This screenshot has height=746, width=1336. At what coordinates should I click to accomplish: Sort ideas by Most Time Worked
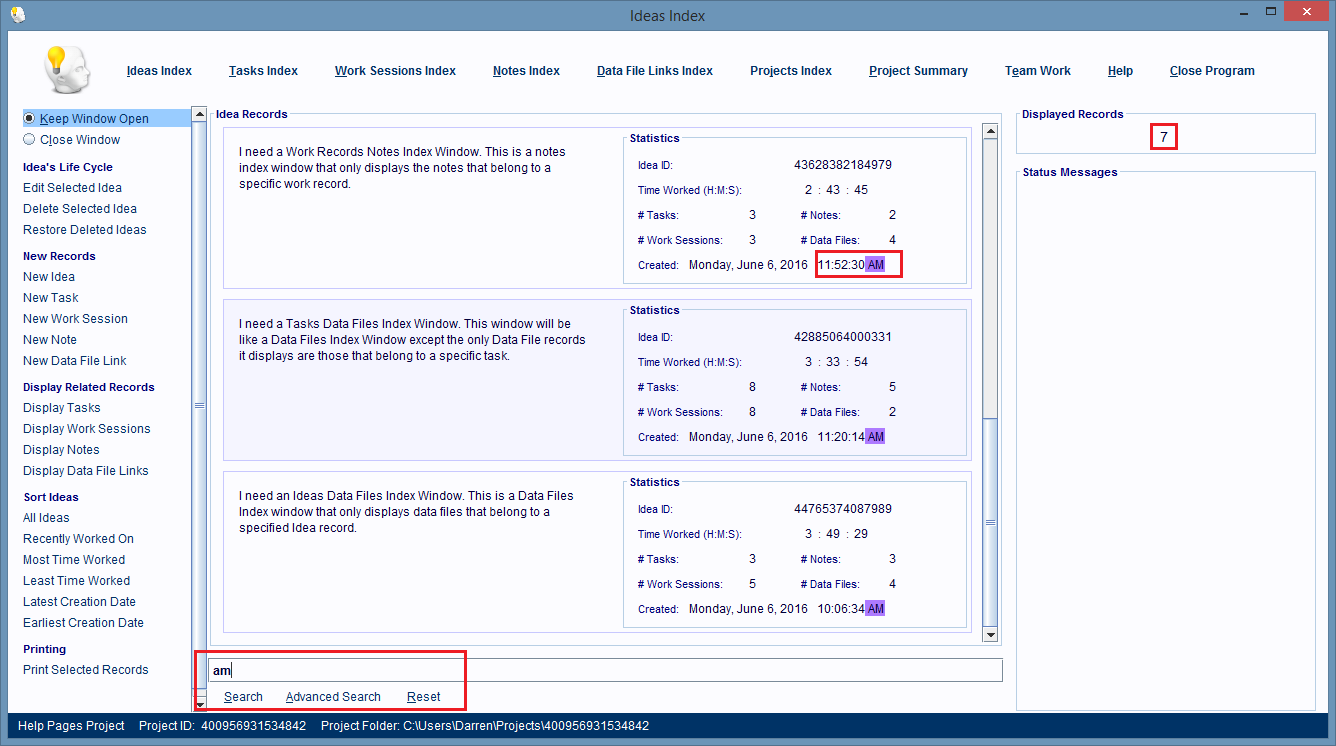pos(74,560)
